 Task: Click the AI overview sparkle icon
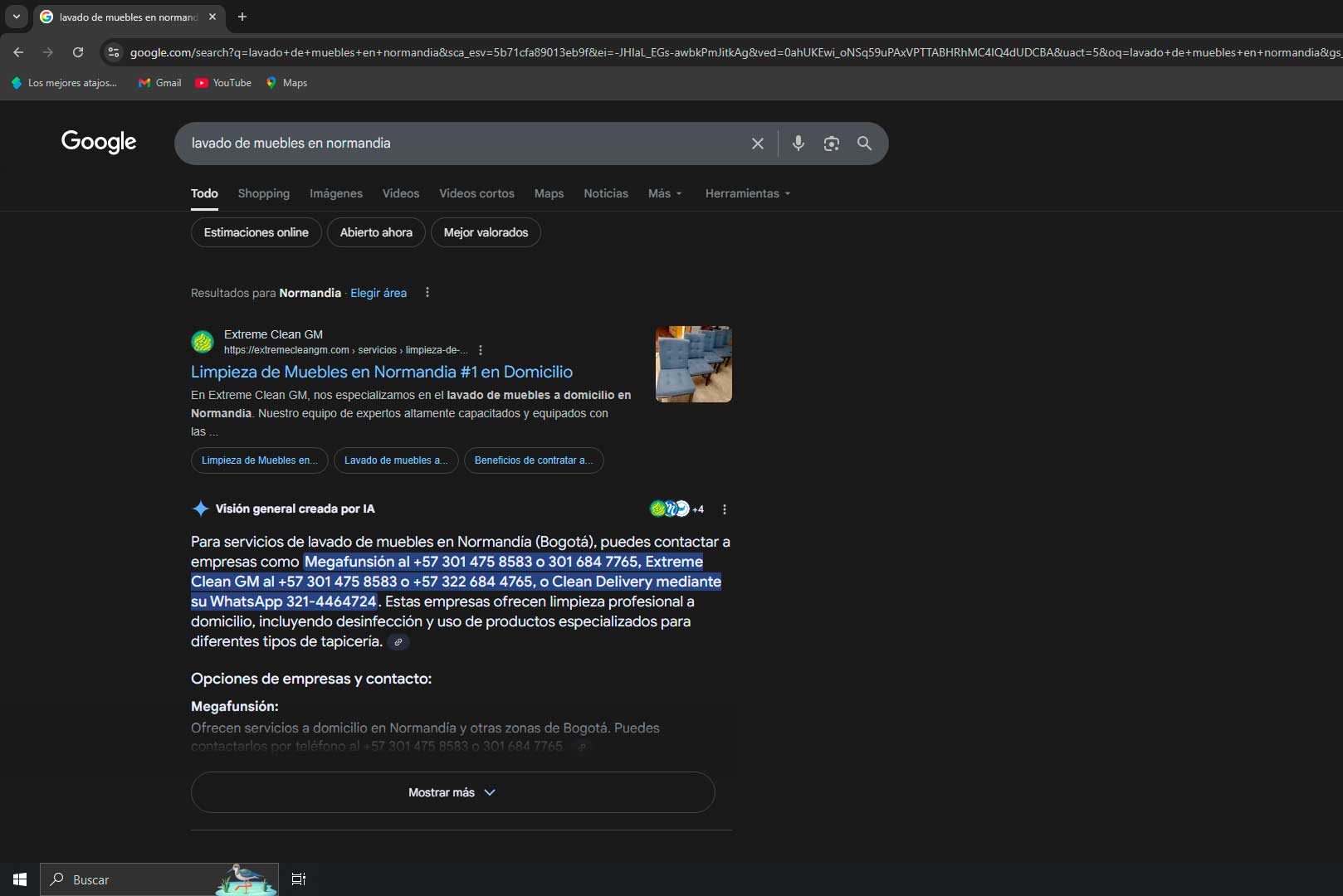click(x=200, y=509)
